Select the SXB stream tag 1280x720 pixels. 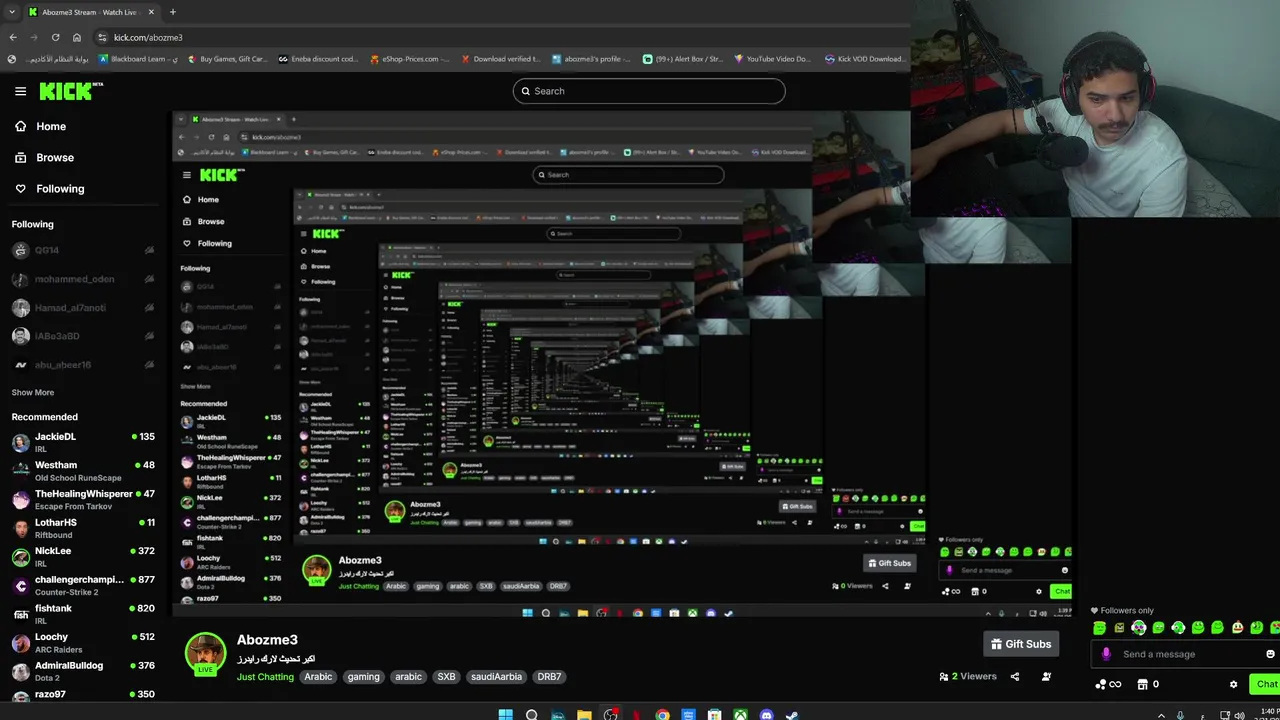pyautogui.click(x=446, y=677)
